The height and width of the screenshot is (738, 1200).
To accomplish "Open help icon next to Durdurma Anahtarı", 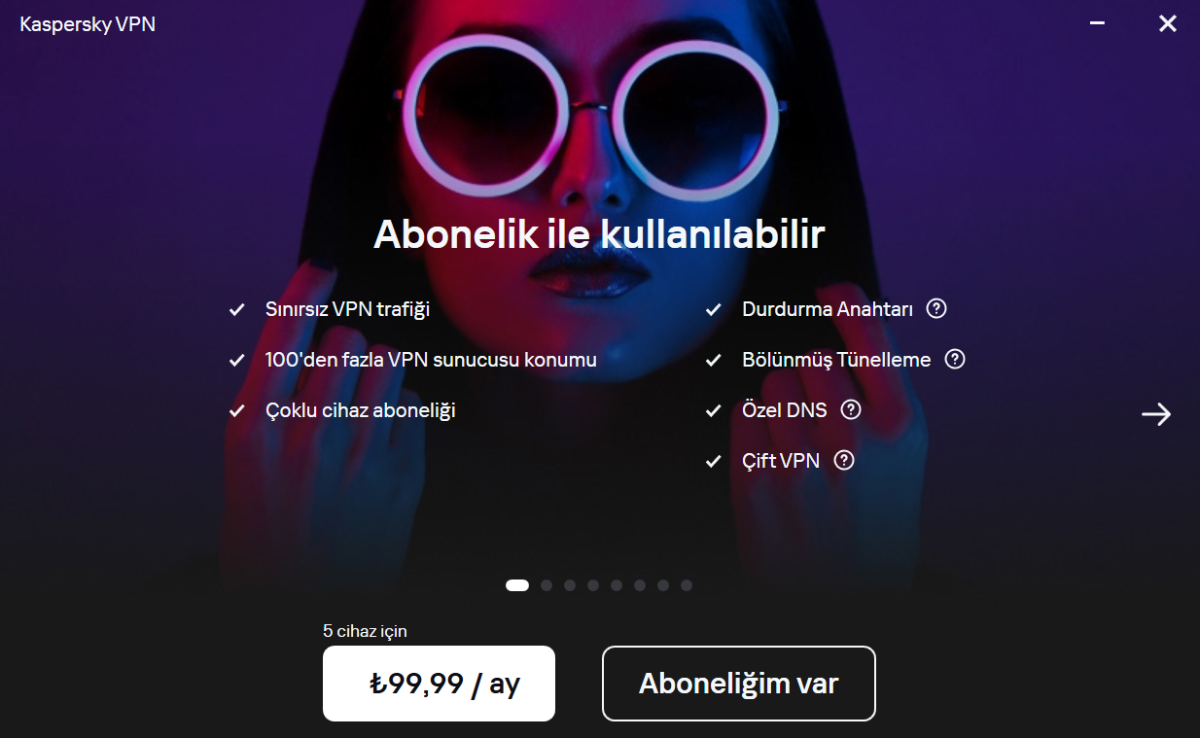I will coord(936,309).
